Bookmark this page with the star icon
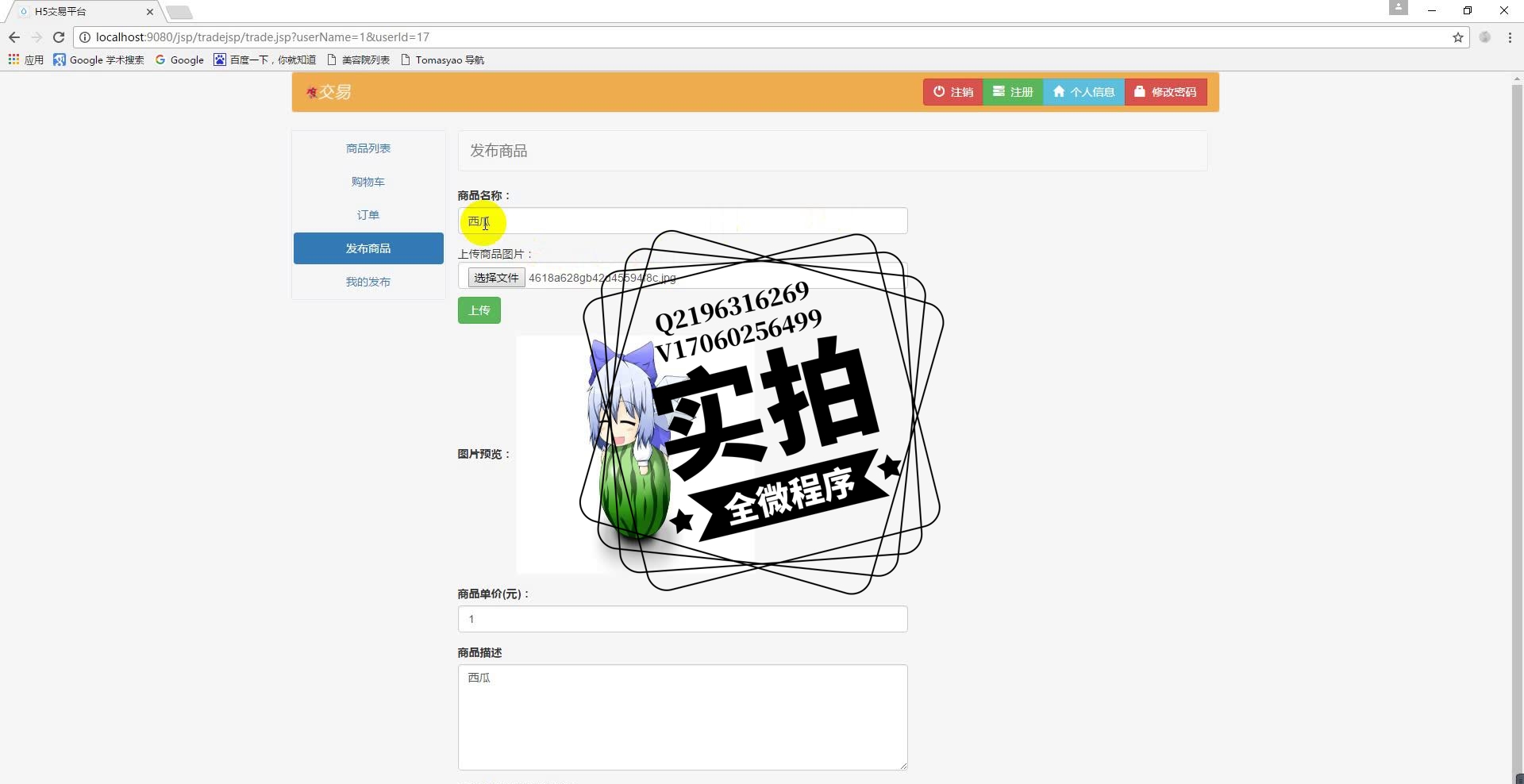This screenshot has height=784, width=1524. point(1458,37)
